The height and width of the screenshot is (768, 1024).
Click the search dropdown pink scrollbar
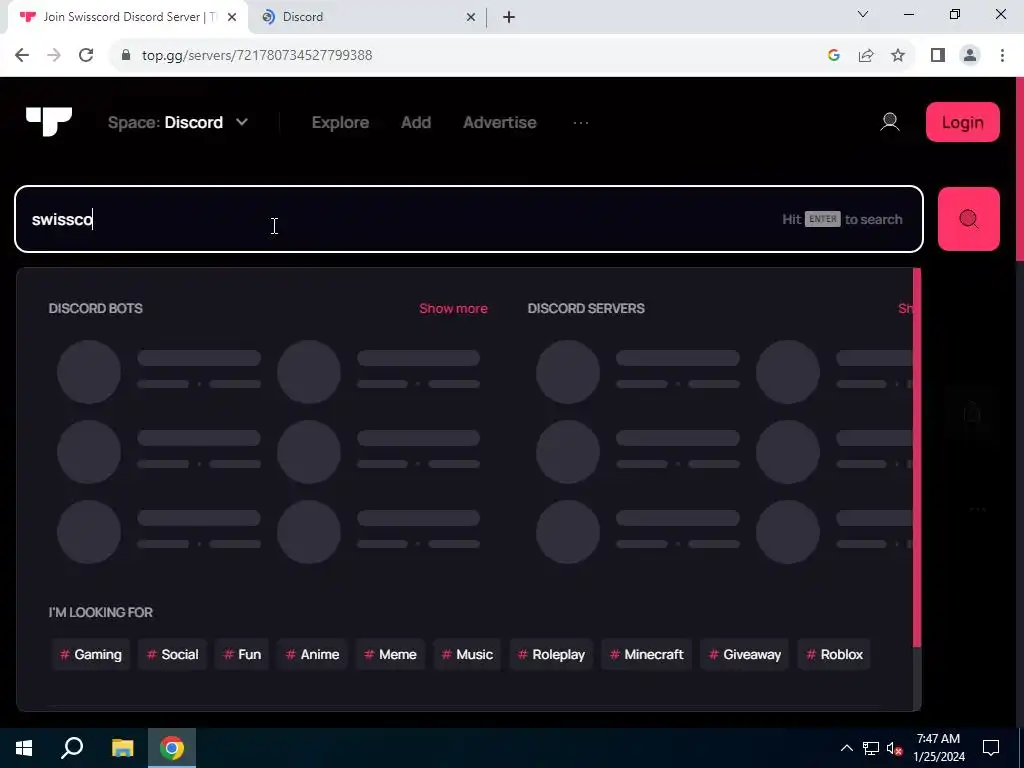pyautogui.click(x=917, y=457)
